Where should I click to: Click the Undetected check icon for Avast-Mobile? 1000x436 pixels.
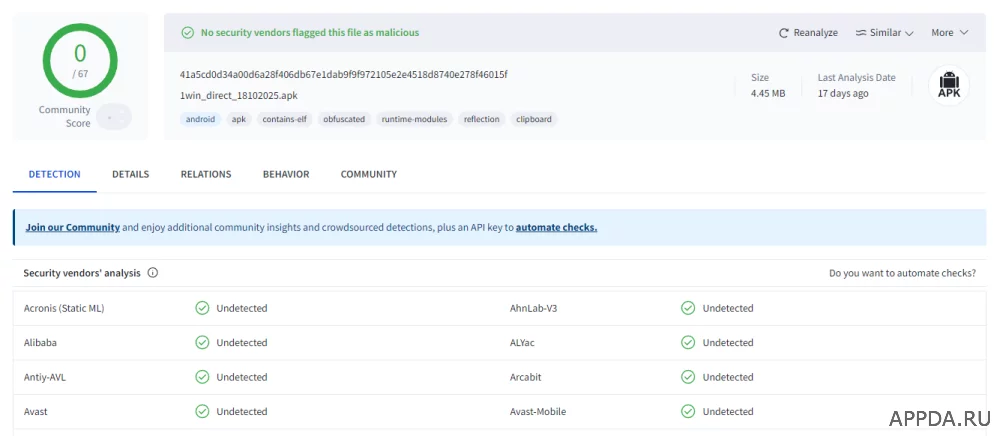(688, 412)
